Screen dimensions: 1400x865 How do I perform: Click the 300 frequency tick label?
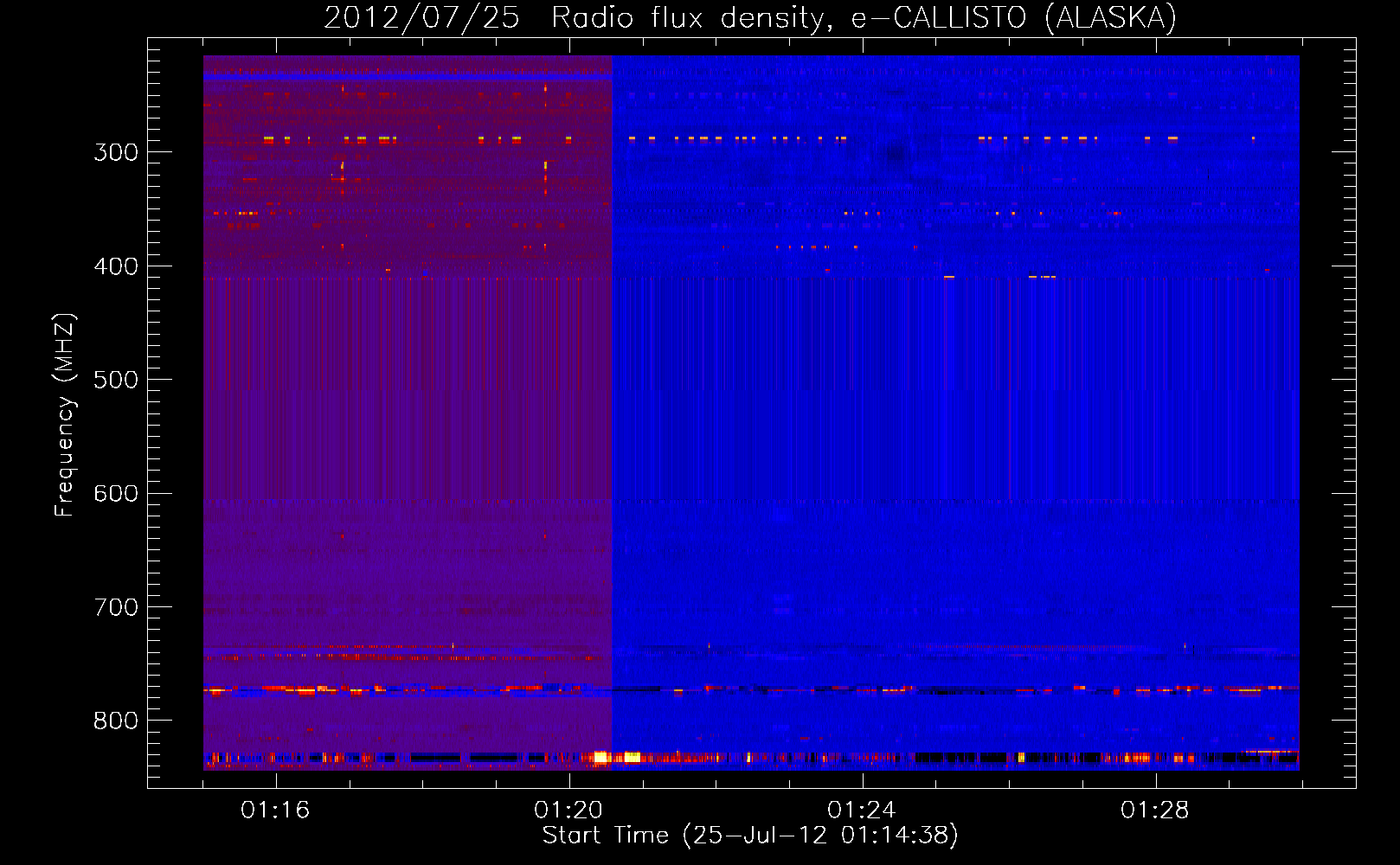[116, 152]
